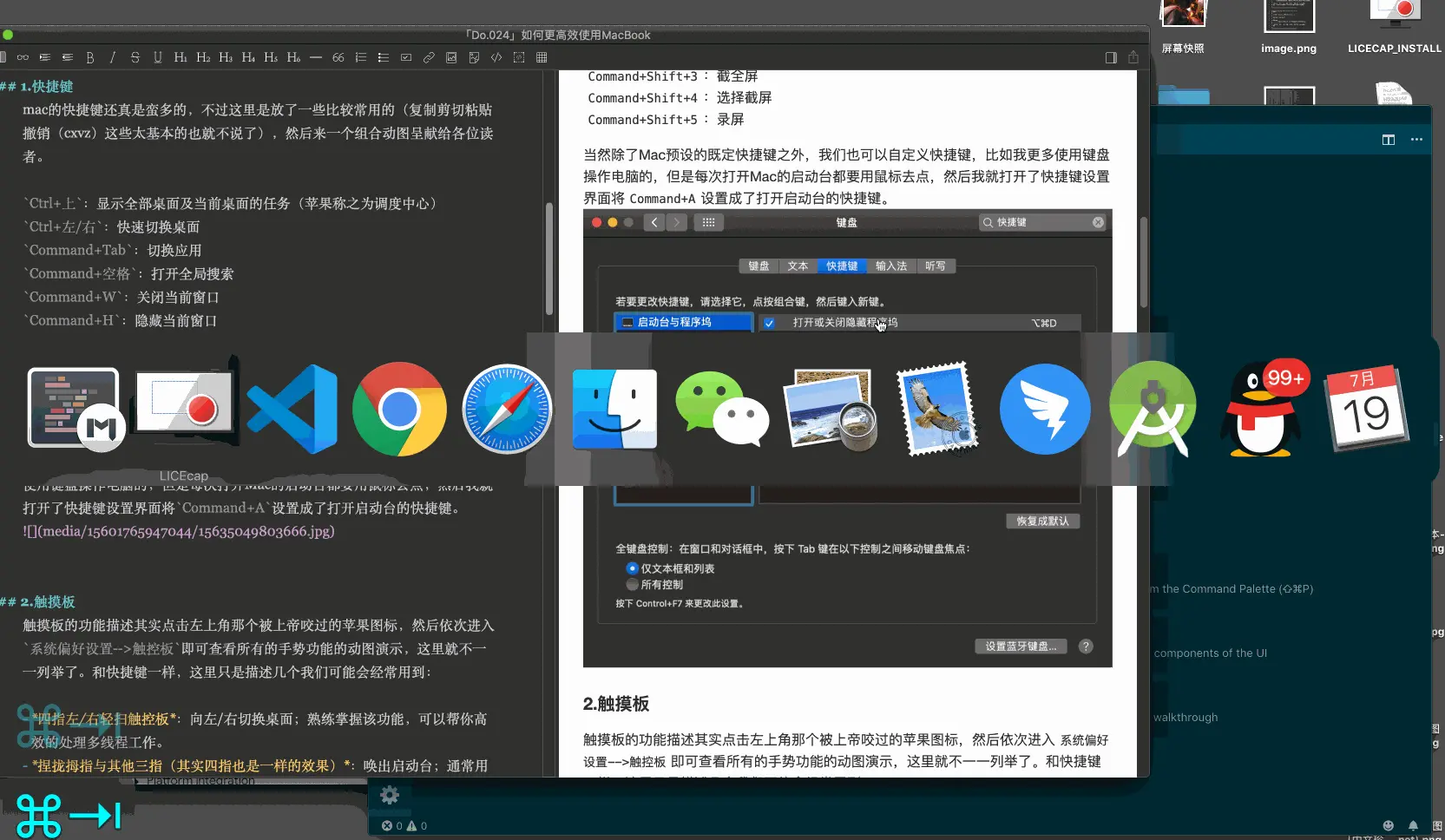The width and height of the screenshot is (1445, 840).
Task: Toggle the side panel layout icon
Action: click(x=1111, y=57)
